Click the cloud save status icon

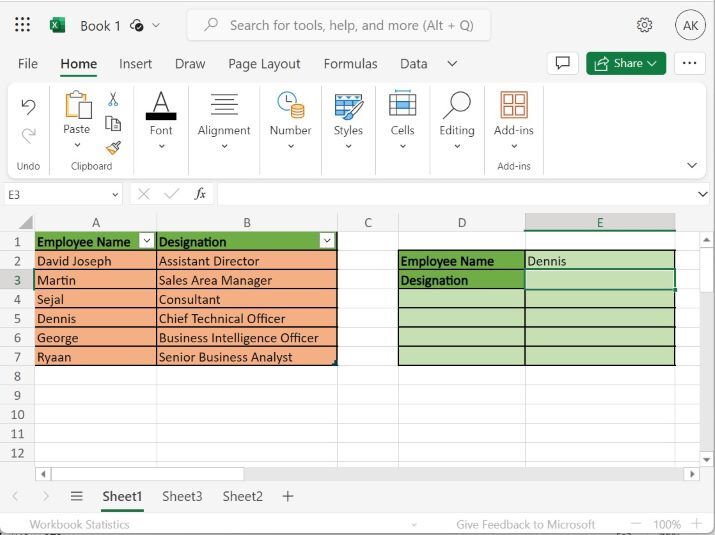coord(137,26)
